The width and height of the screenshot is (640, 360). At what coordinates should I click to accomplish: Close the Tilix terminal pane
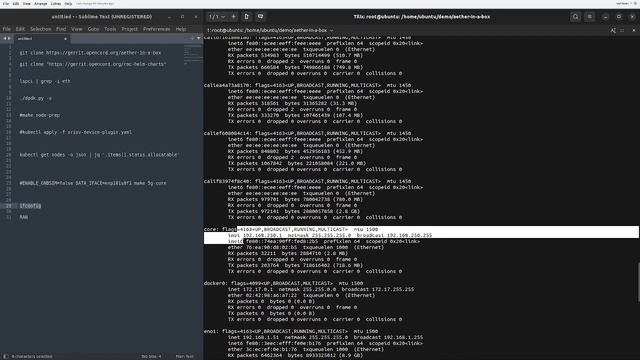point(634,30)
